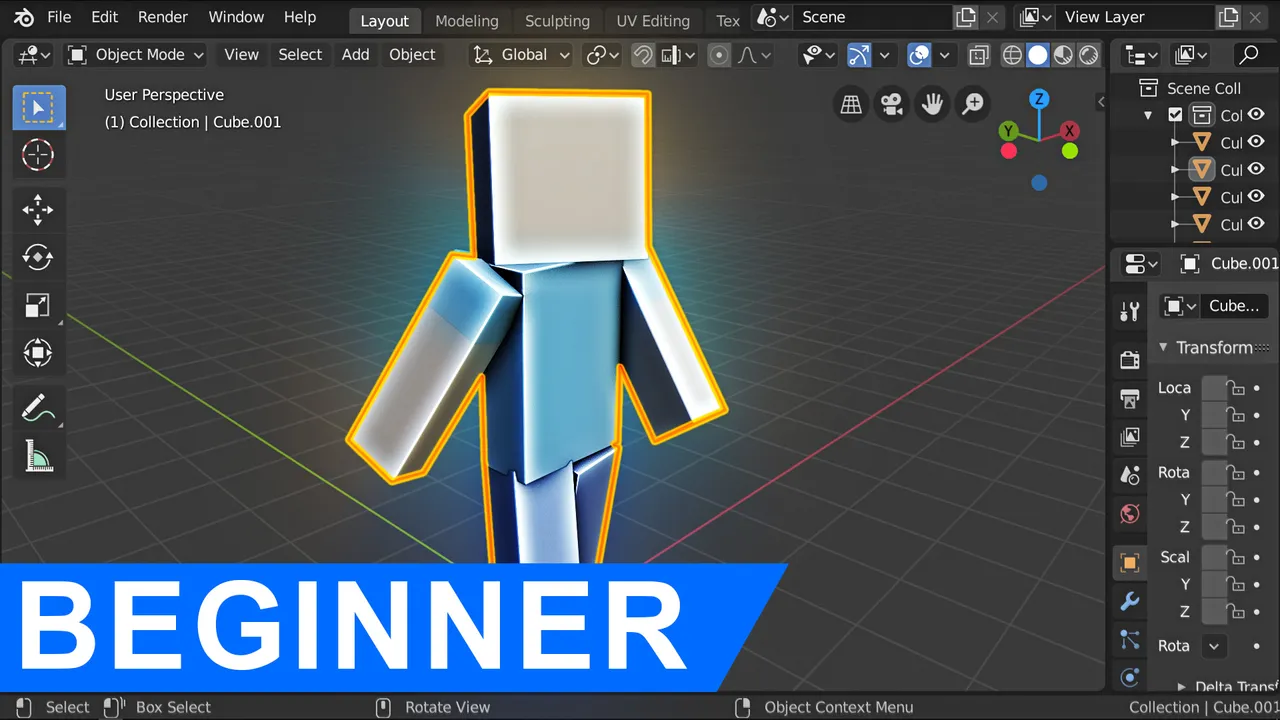The image size is (1280, 720).
Task: Open Physics properties tab
Action: click(1130, 677)
